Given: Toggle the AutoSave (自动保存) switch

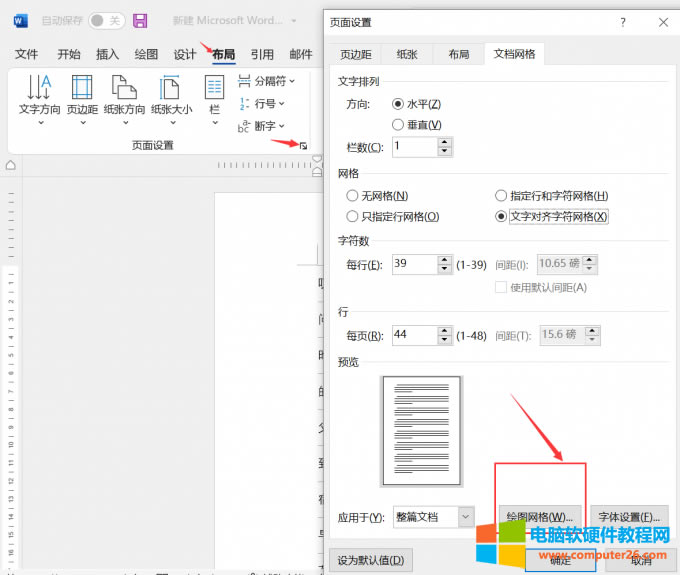Looking at the screenshot, I should [106, 21].
